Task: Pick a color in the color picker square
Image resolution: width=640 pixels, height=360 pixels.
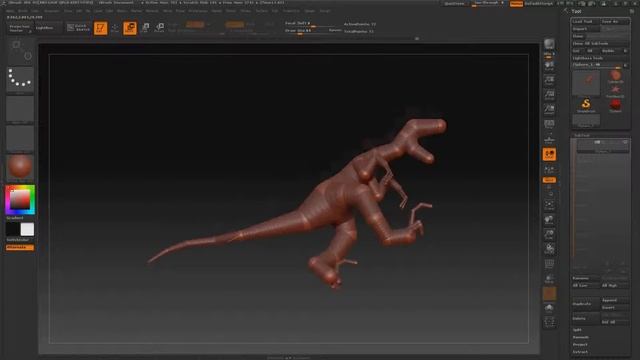Action: (x=20, y=200)
